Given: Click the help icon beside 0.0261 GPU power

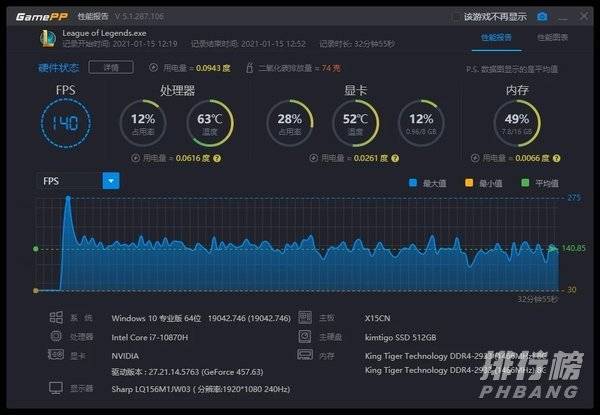Looking at the screenshot, I should point(395,158).
